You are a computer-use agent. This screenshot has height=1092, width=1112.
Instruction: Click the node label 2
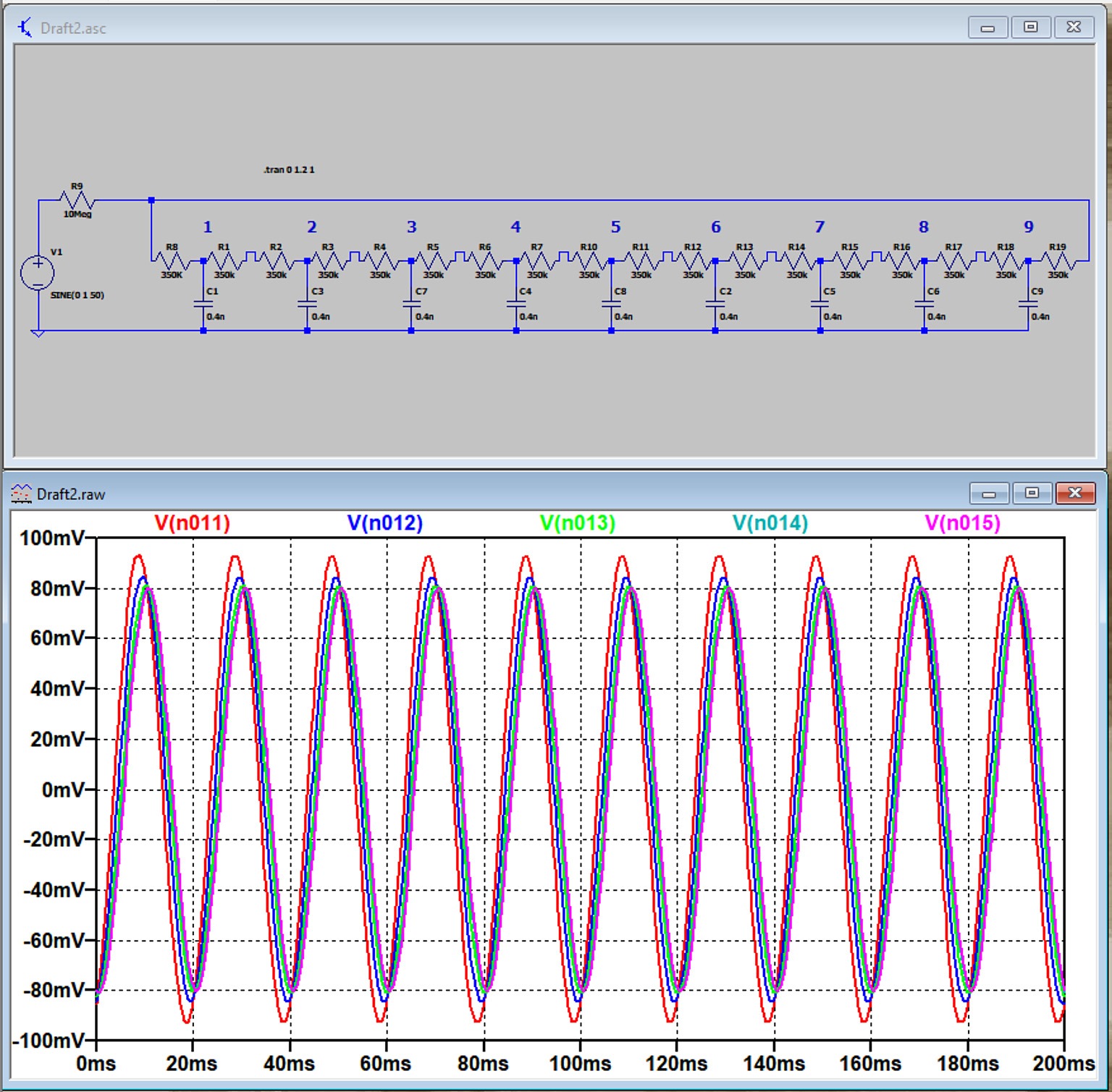(x=312, y=227)
